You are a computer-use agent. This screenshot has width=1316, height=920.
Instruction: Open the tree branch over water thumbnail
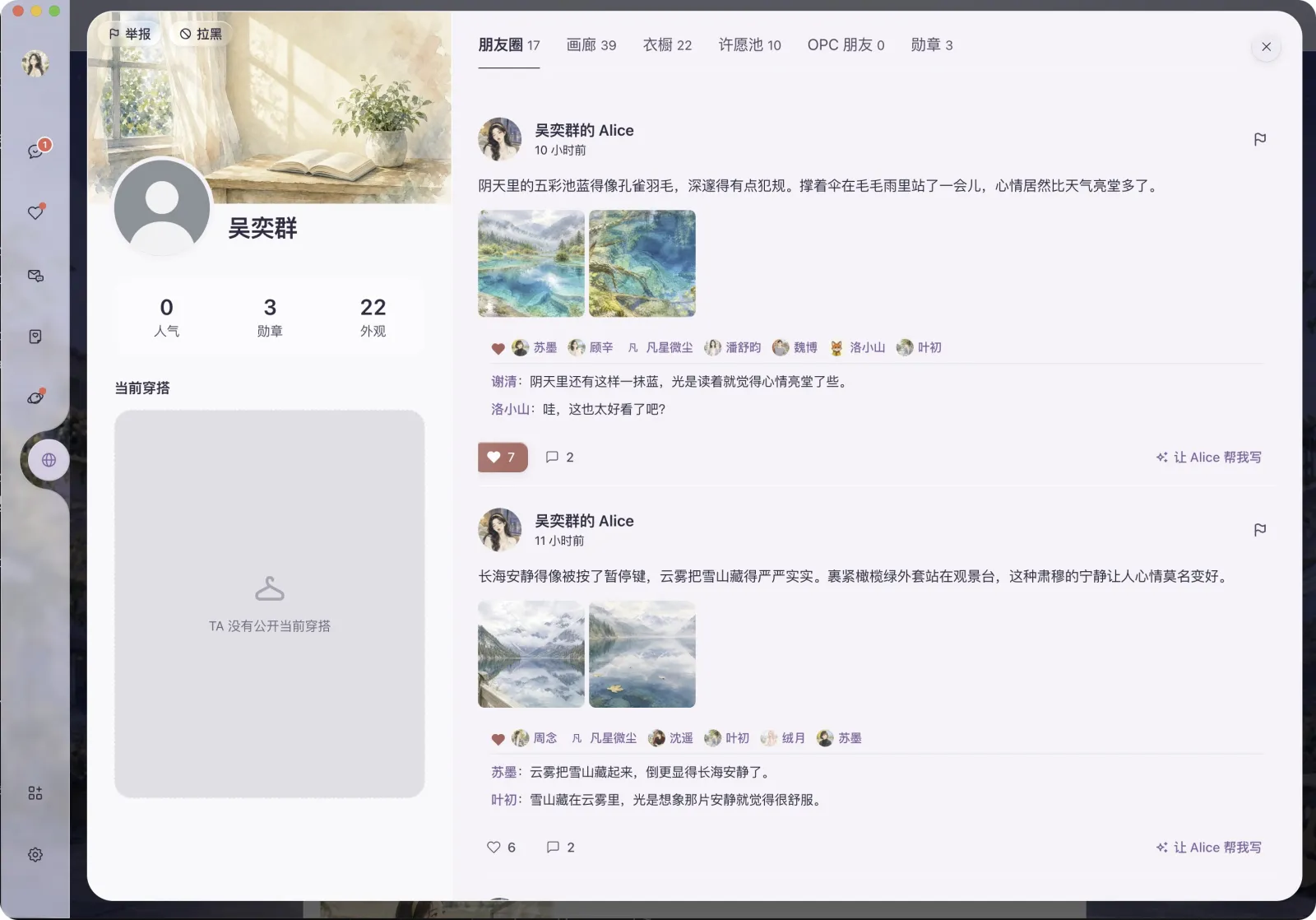coord(642,263)
